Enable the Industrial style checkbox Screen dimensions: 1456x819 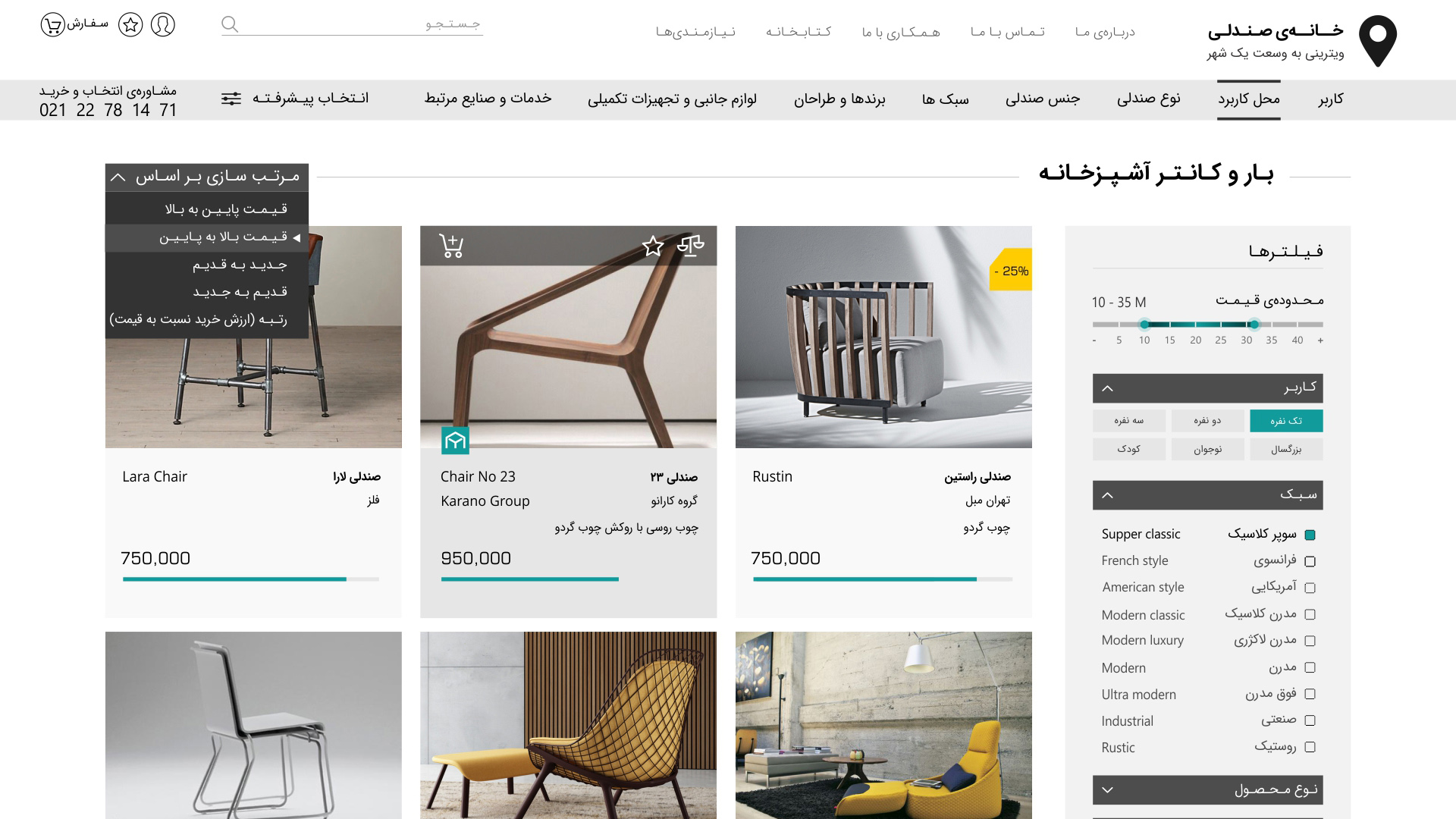(x=1310, y=720)
